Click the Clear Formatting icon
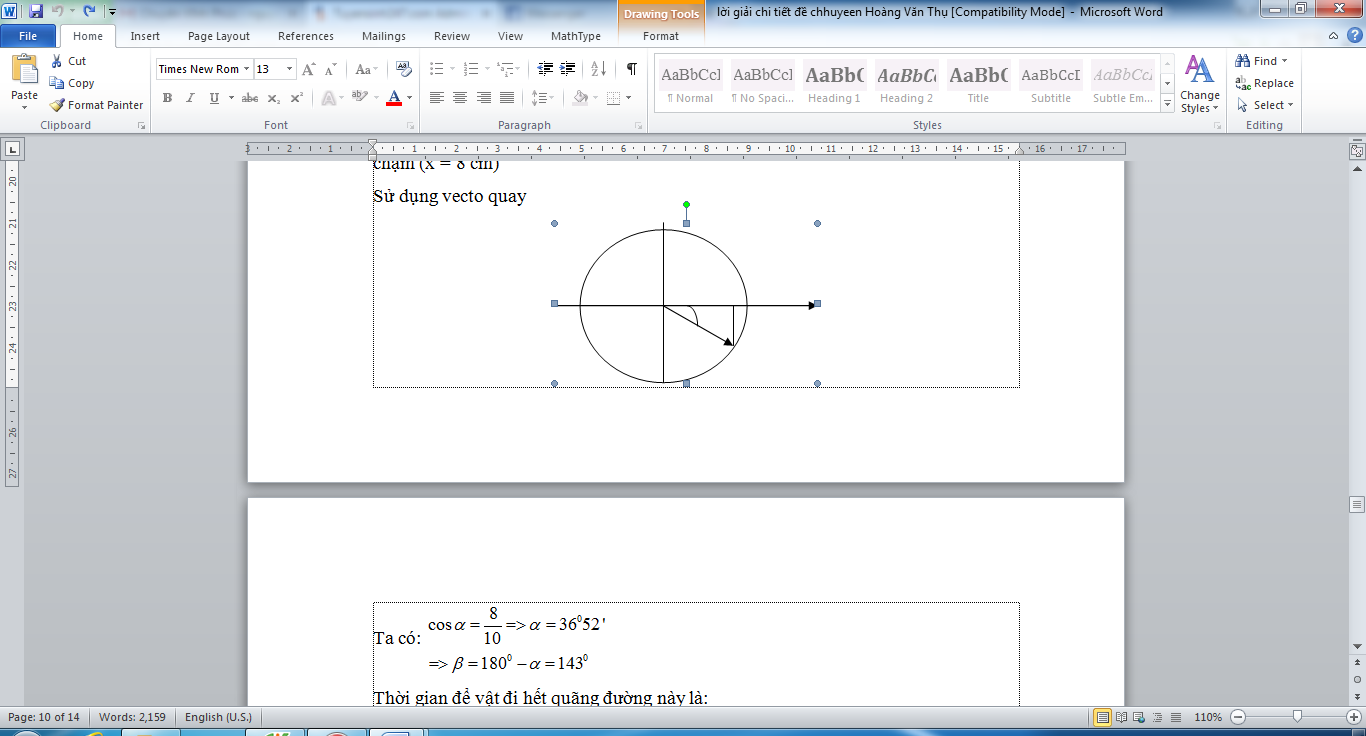This screenshot has width=1366, height=736. coord(404,69)
